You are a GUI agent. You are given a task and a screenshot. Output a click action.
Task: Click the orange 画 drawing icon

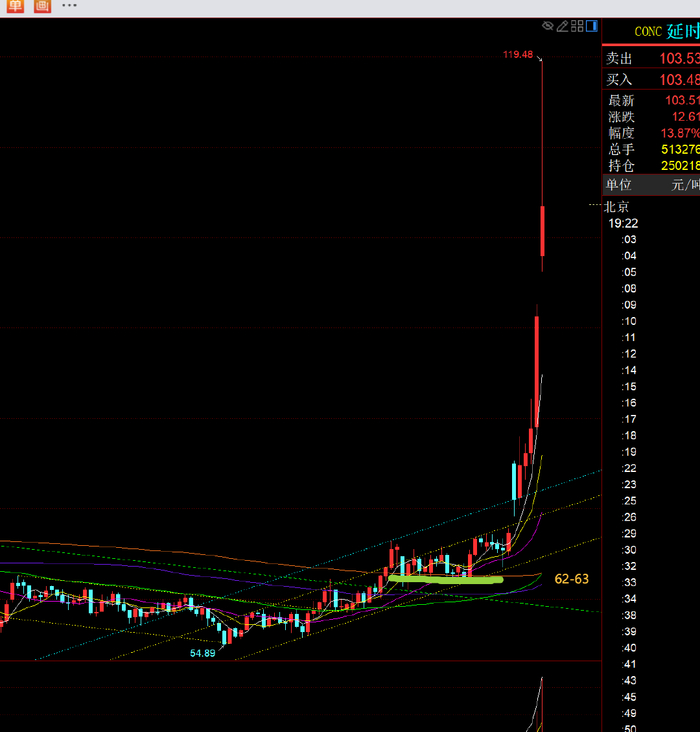pyautogui.click(x=42, y=6)
